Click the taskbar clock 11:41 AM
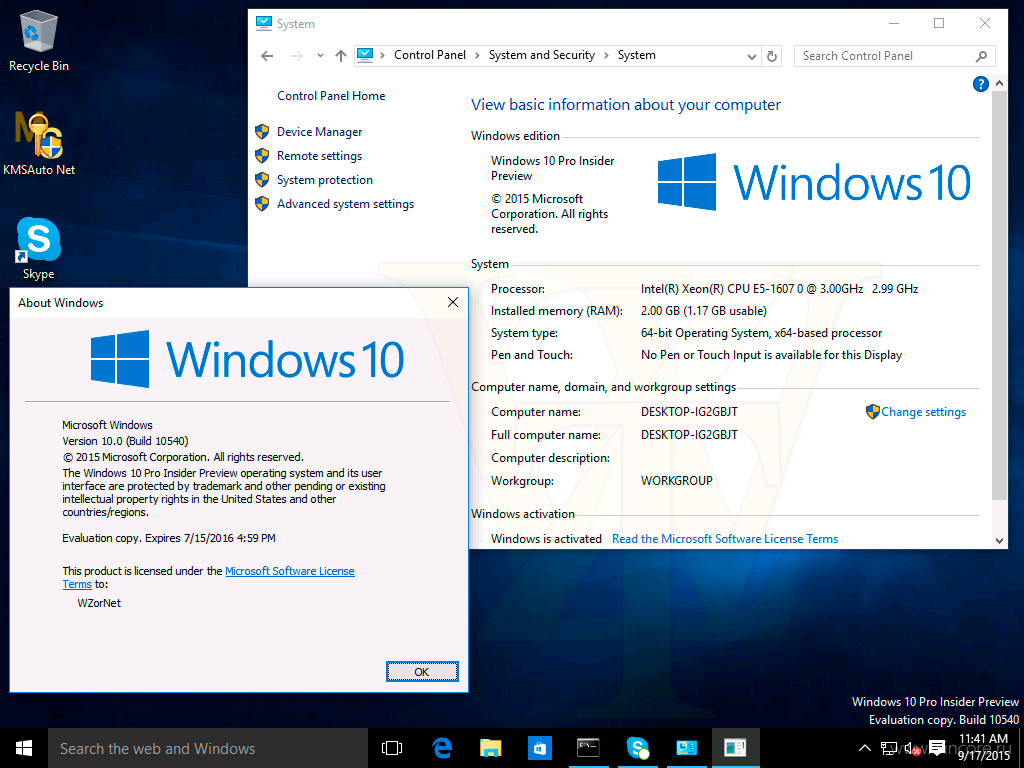 984,739
